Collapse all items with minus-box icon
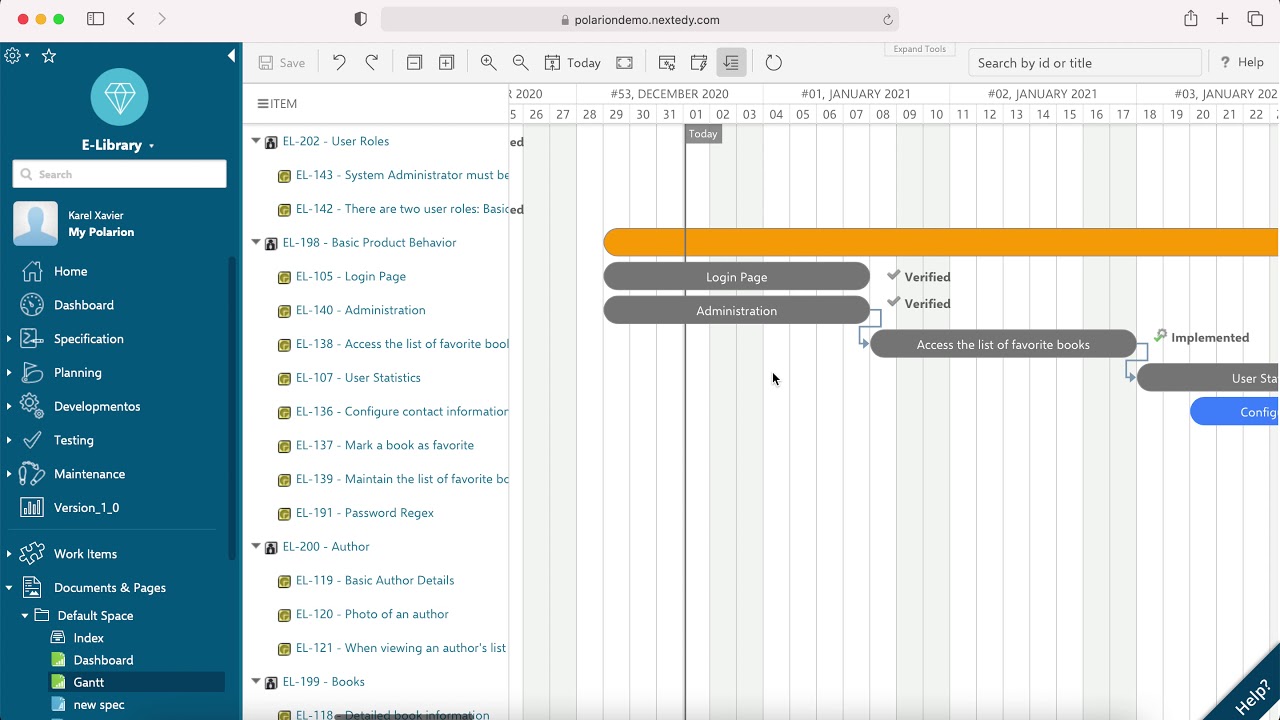1280x720 pixels. pos(414,63)
